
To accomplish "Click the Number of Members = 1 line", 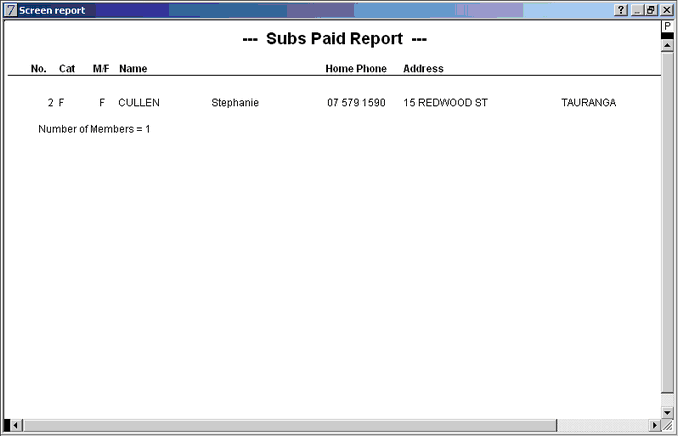I will (94, 129).
